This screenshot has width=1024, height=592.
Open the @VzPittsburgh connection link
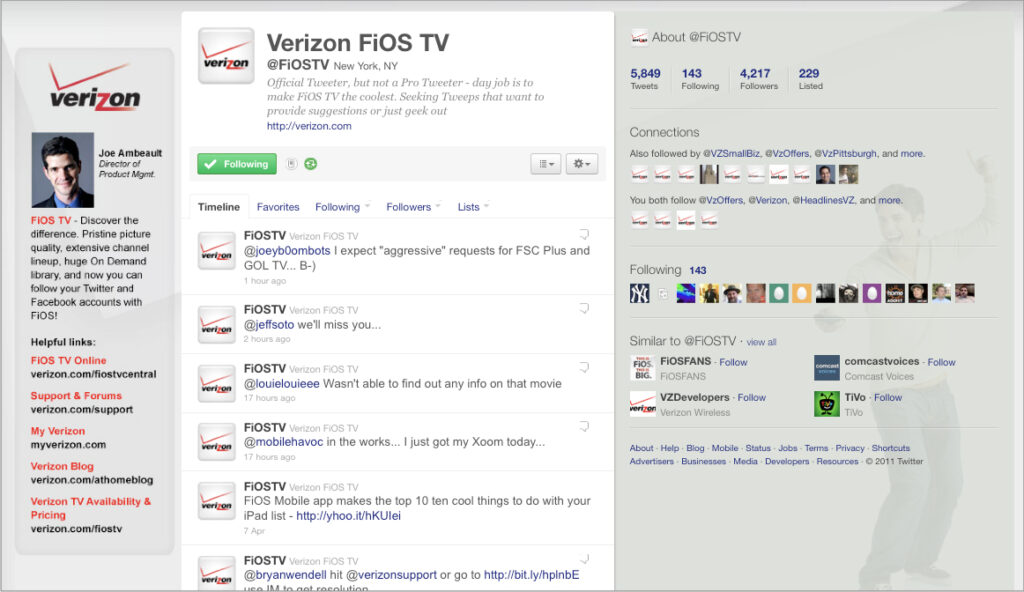845,154
